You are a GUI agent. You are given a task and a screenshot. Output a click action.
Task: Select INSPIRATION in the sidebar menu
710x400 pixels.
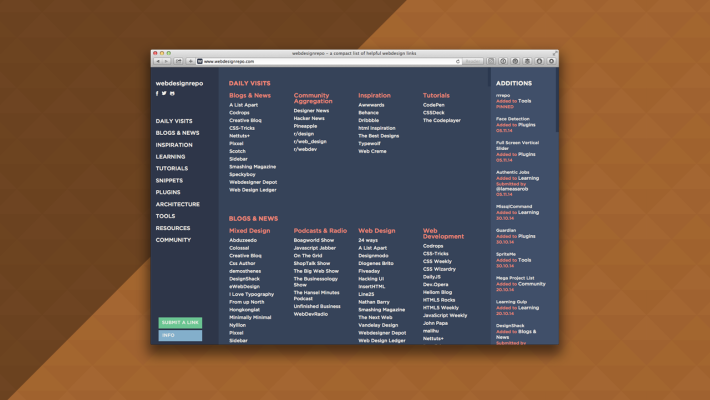pos(174,145)
